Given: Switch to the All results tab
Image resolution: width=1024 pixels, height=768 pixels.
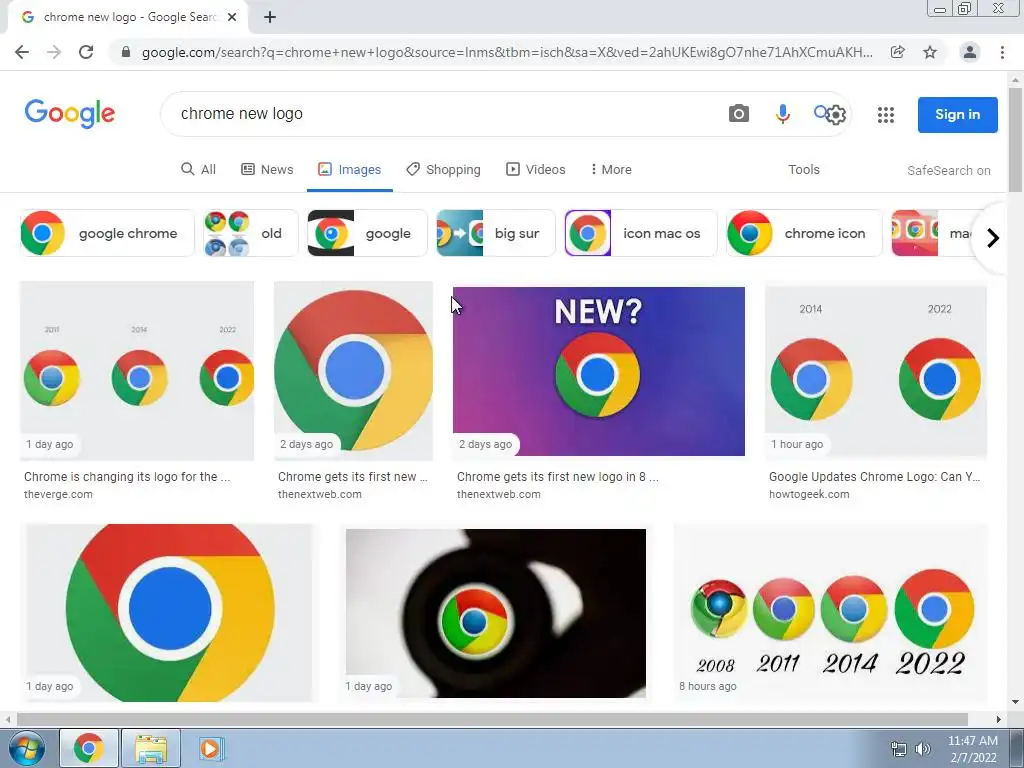Looking at the screenshot, I should click(199, 169).
